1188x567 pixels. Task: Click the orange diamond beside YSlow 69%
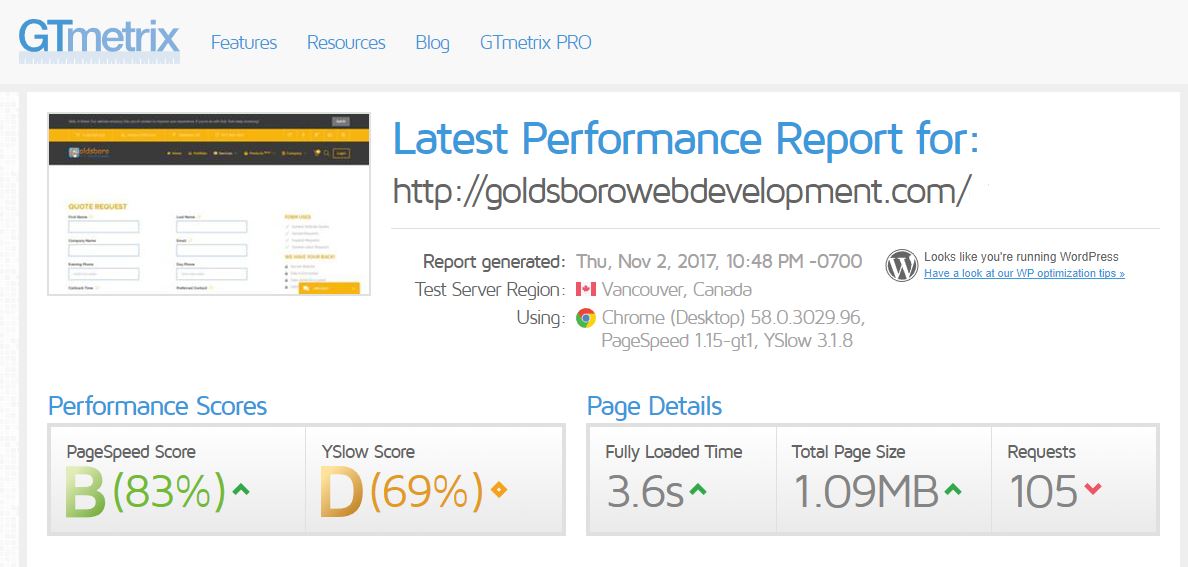coord(499,490)
